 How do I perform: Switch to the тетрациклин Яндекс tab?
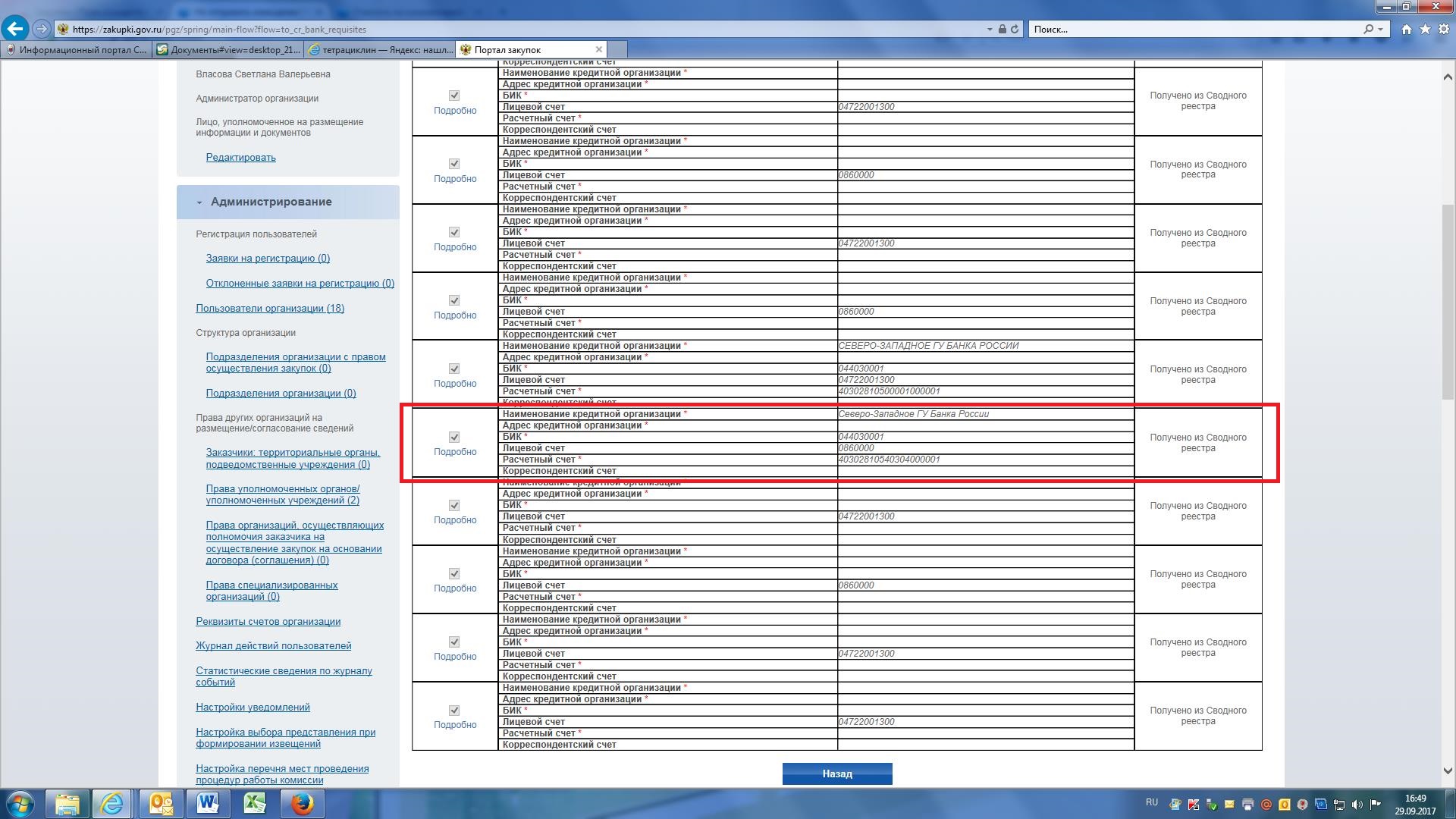[380, 49]
